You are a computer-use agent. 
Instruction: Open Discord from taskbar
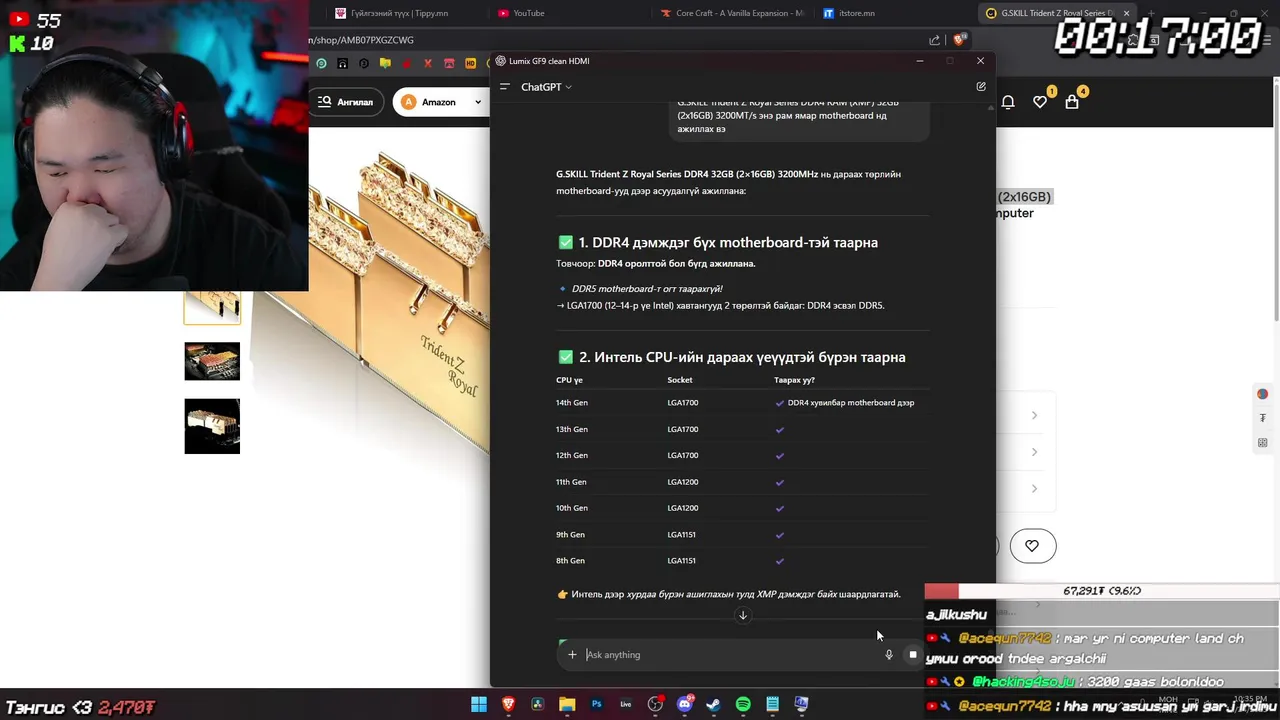(x=685, y=704)
